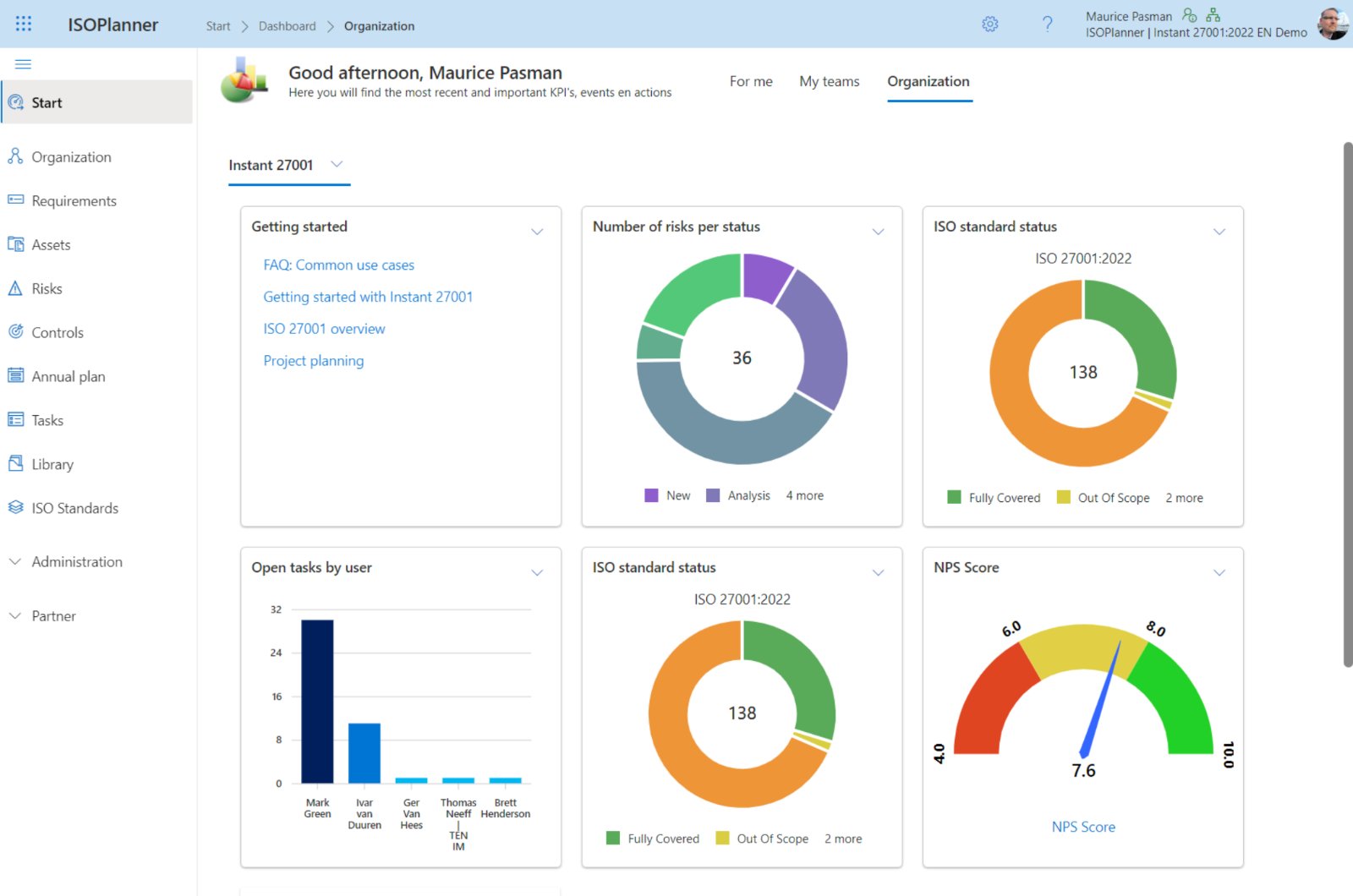Switch to the My teams tab
Viewport: 1353px width, 896px height.
[830, 81]
